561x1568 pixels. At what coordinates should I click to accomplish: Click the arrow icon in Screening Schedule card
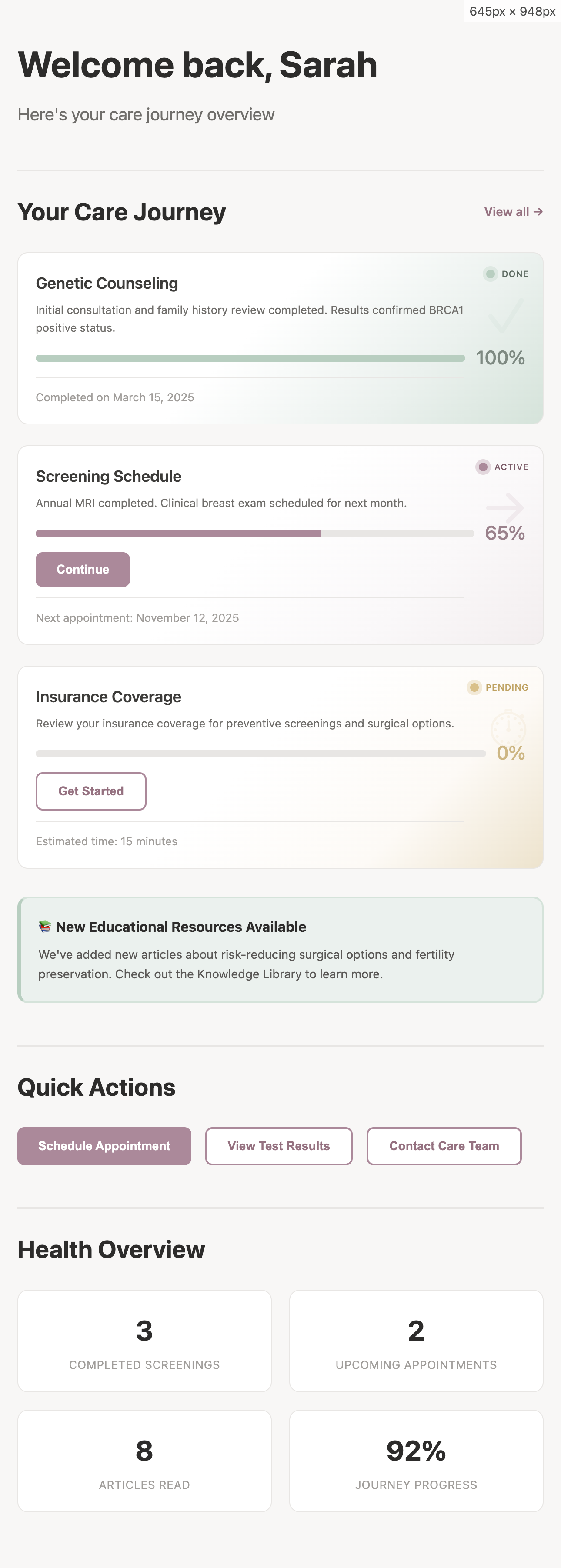coord(505,507)
